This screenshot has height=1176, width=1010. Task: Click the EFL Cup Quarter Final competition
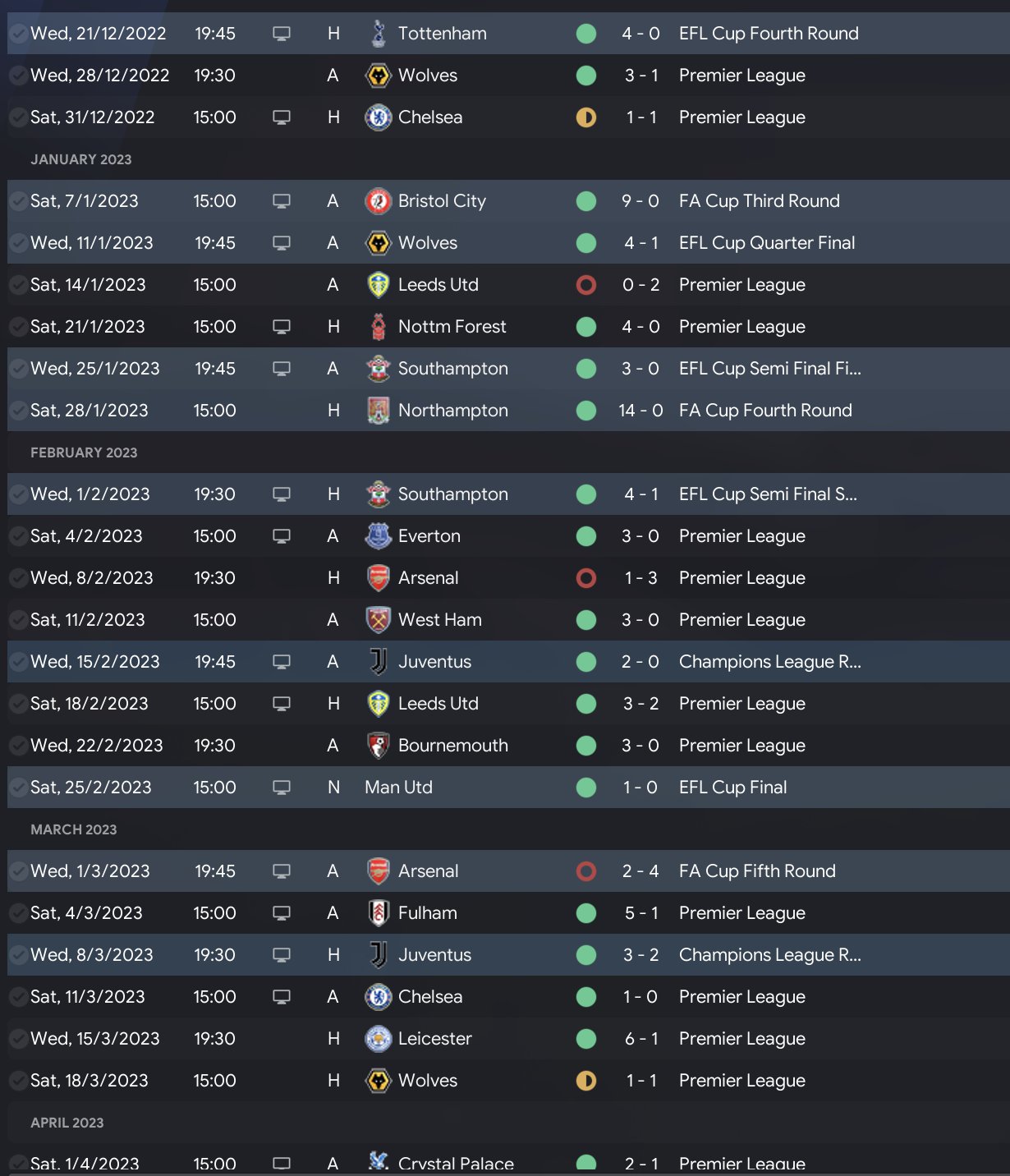click(x=767, y=243)
